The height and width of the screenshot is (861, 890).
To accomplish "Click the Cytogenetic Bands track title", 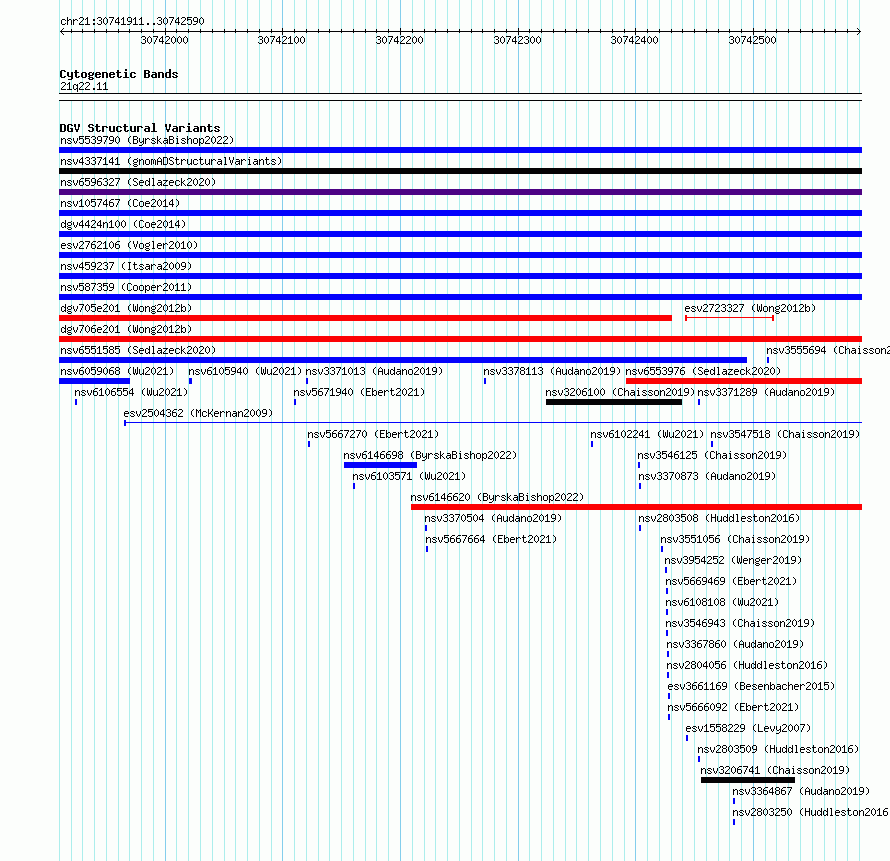I will [119, 74].
